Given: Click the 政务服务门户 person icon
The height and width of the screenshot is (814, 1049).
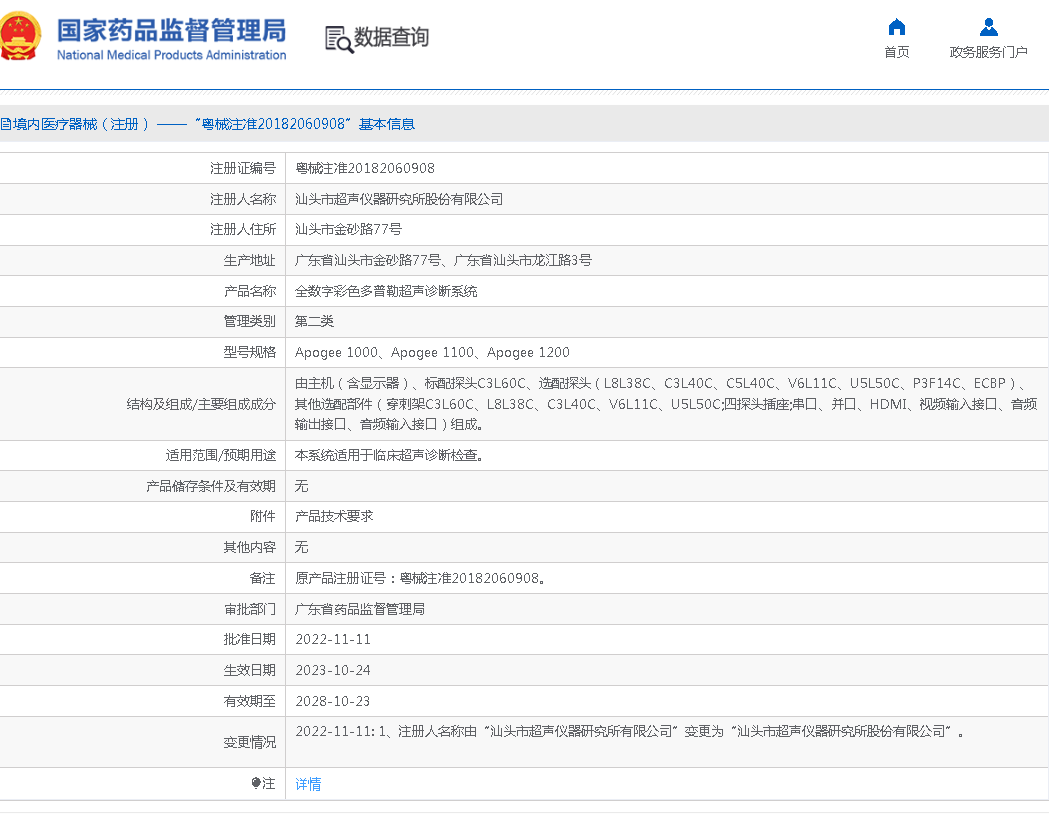Looking at the screenshot, I should coord(988,27).
